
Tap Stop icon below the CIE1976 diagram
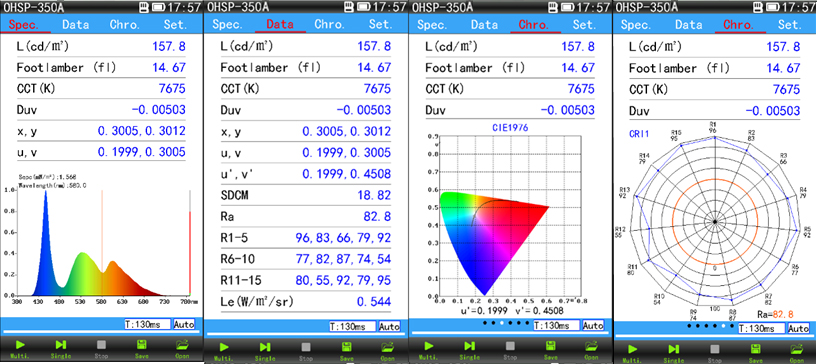point(511,349)
